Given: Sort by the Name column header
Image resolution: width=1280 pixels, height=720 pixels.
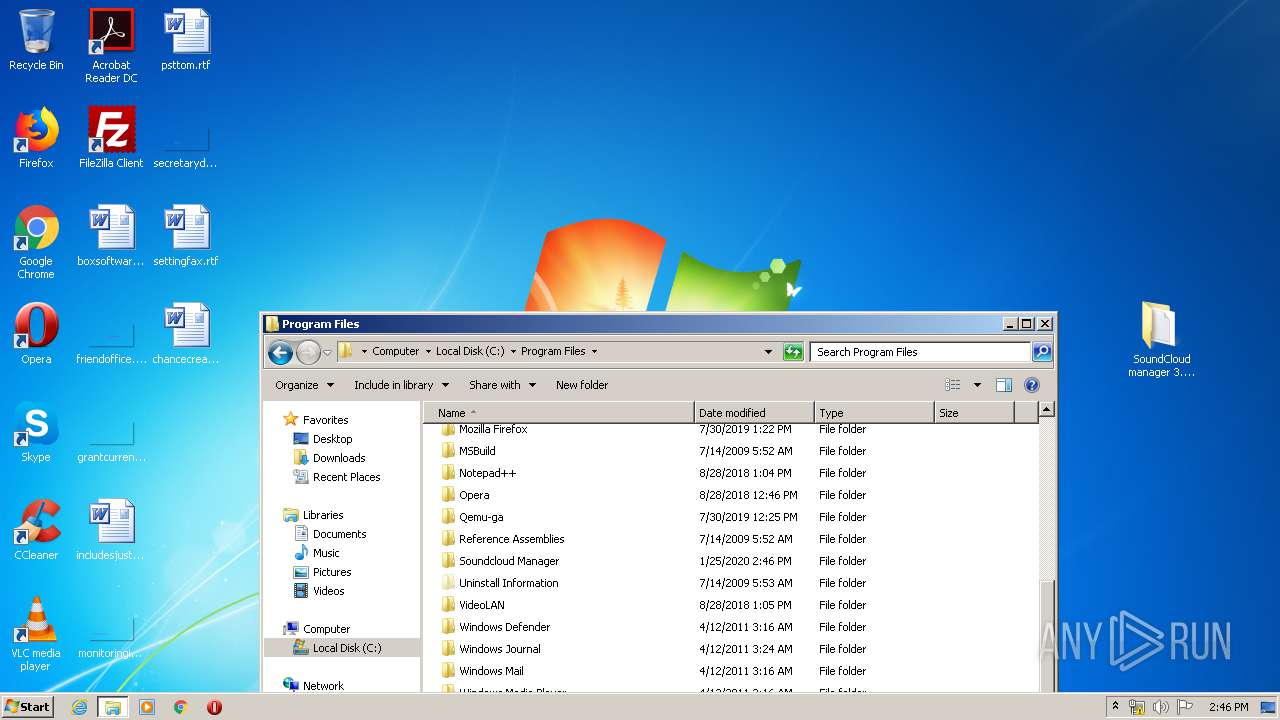Looking at the screenshot, I should click(x=559, y=413).
